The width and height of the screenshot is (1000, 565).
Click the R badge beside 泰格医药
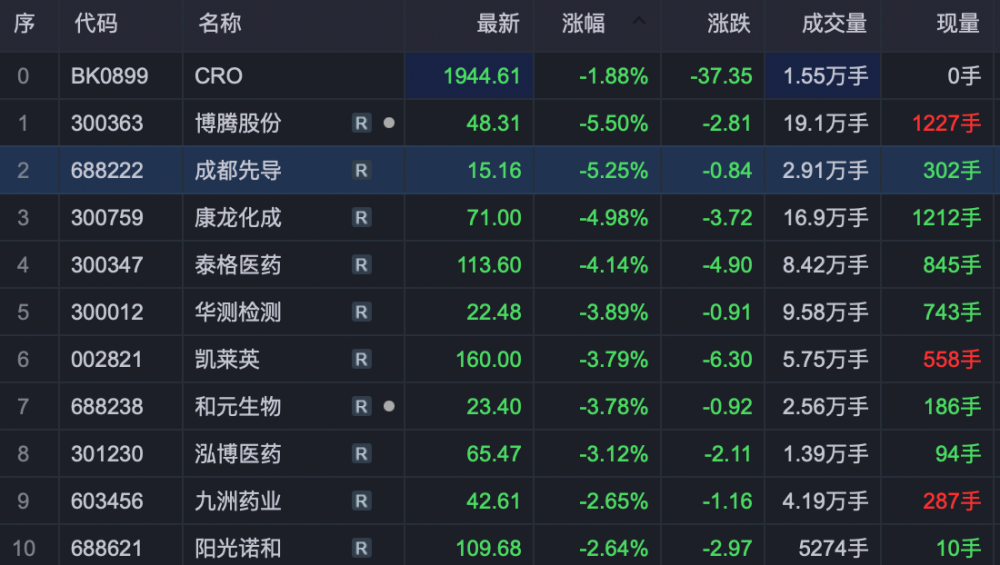point(361,265)
